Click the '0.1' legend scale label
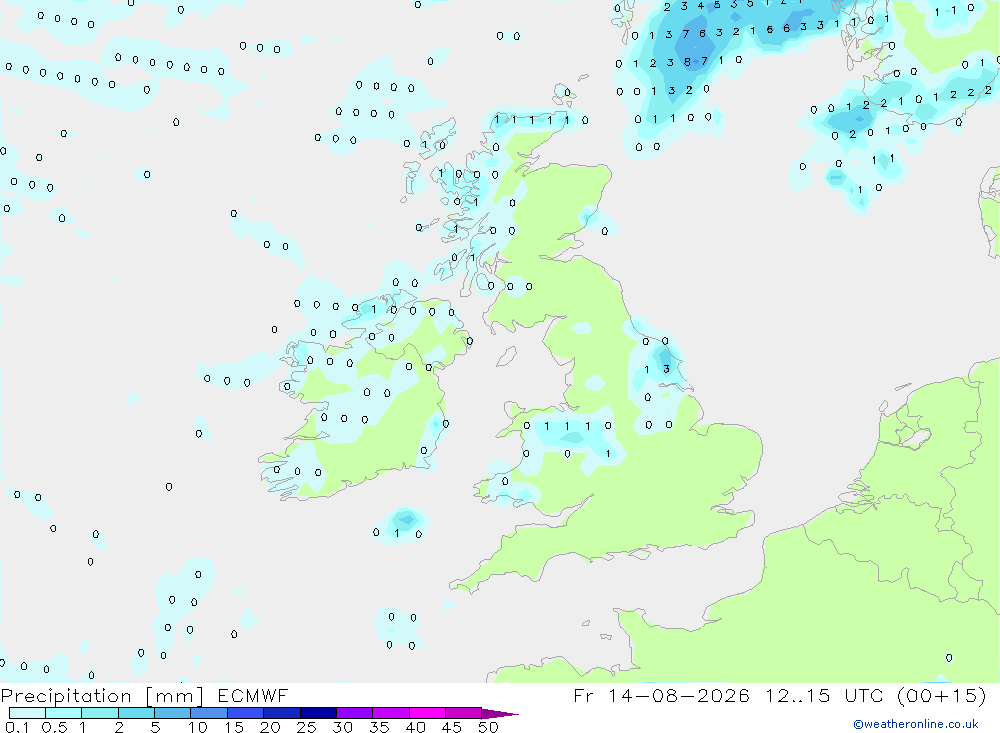 click(17, 727)
